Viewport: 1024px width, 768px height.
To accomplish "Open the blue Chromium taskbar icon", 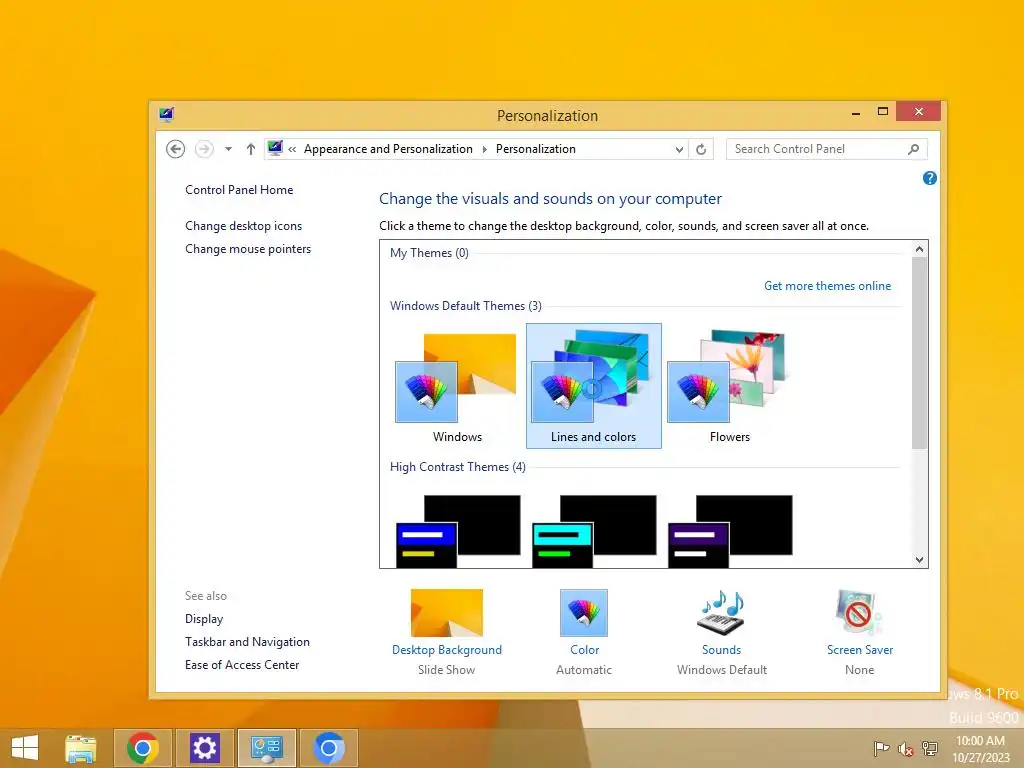I will point(328,748).
